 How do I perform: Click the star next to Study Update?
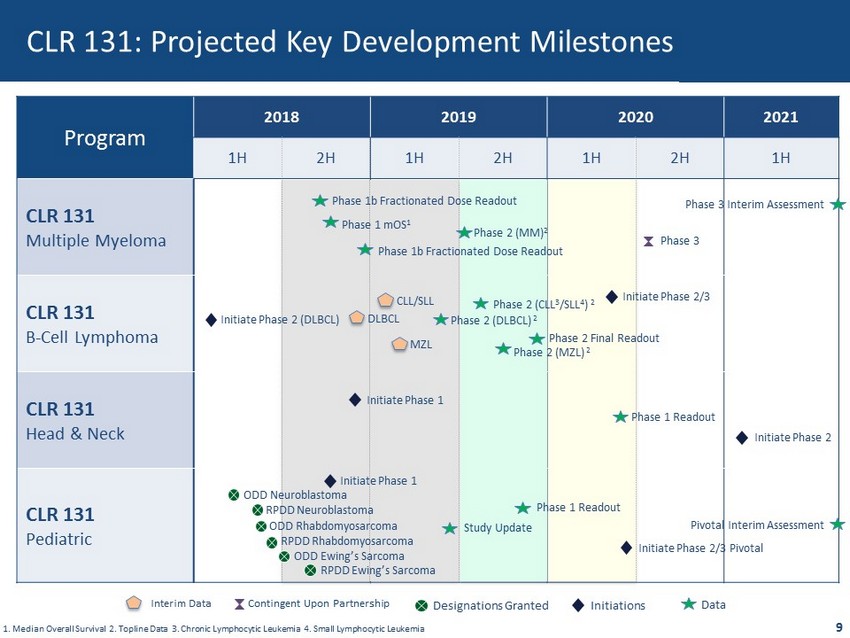pyautogui.click(x=450, y=528)
